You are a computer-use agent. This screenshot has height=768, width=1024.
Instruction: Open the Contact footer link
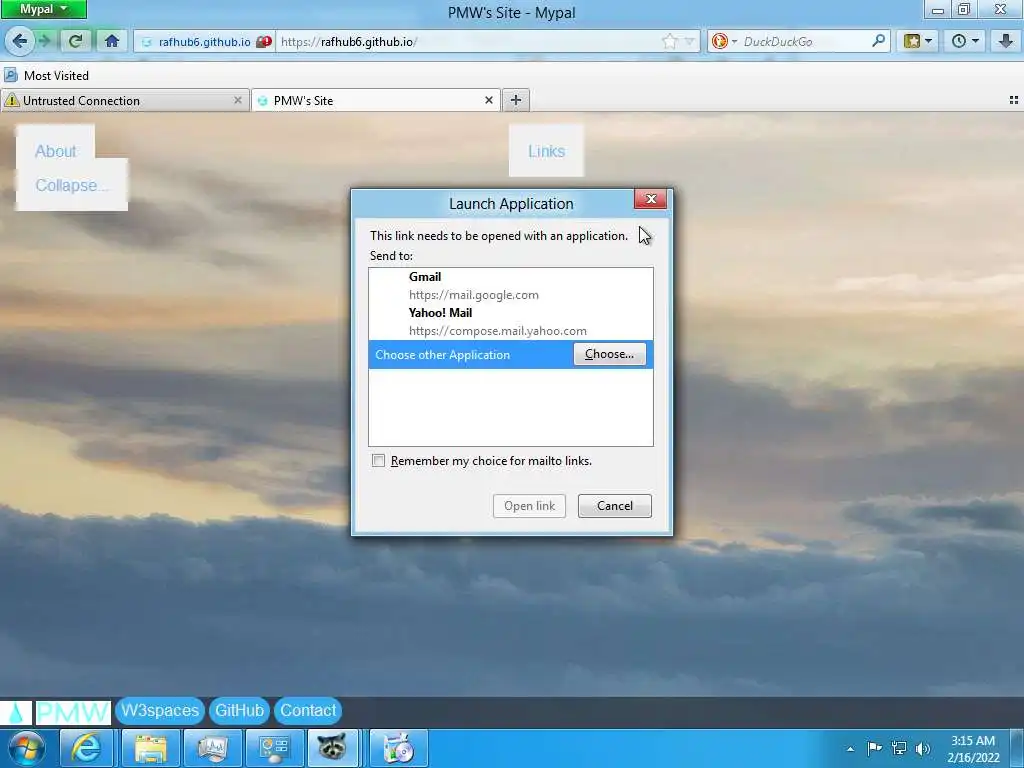[308, 711]
